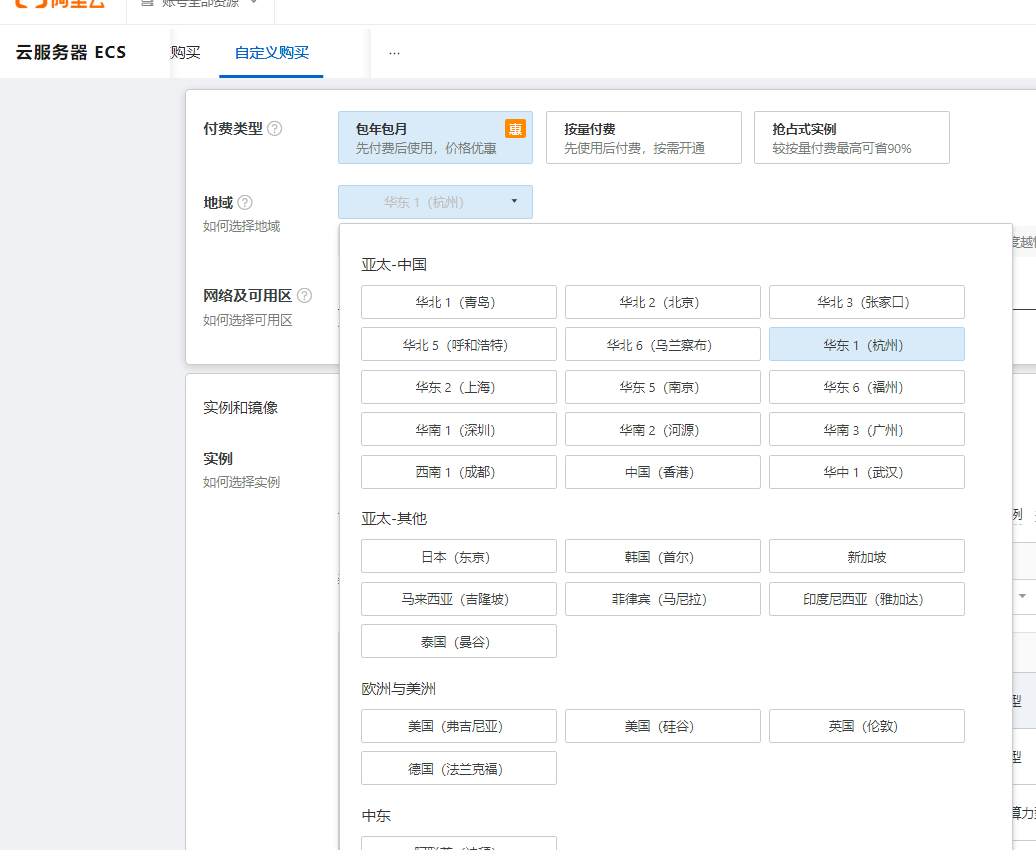Click the 实例和镜像 section heading

240,408
